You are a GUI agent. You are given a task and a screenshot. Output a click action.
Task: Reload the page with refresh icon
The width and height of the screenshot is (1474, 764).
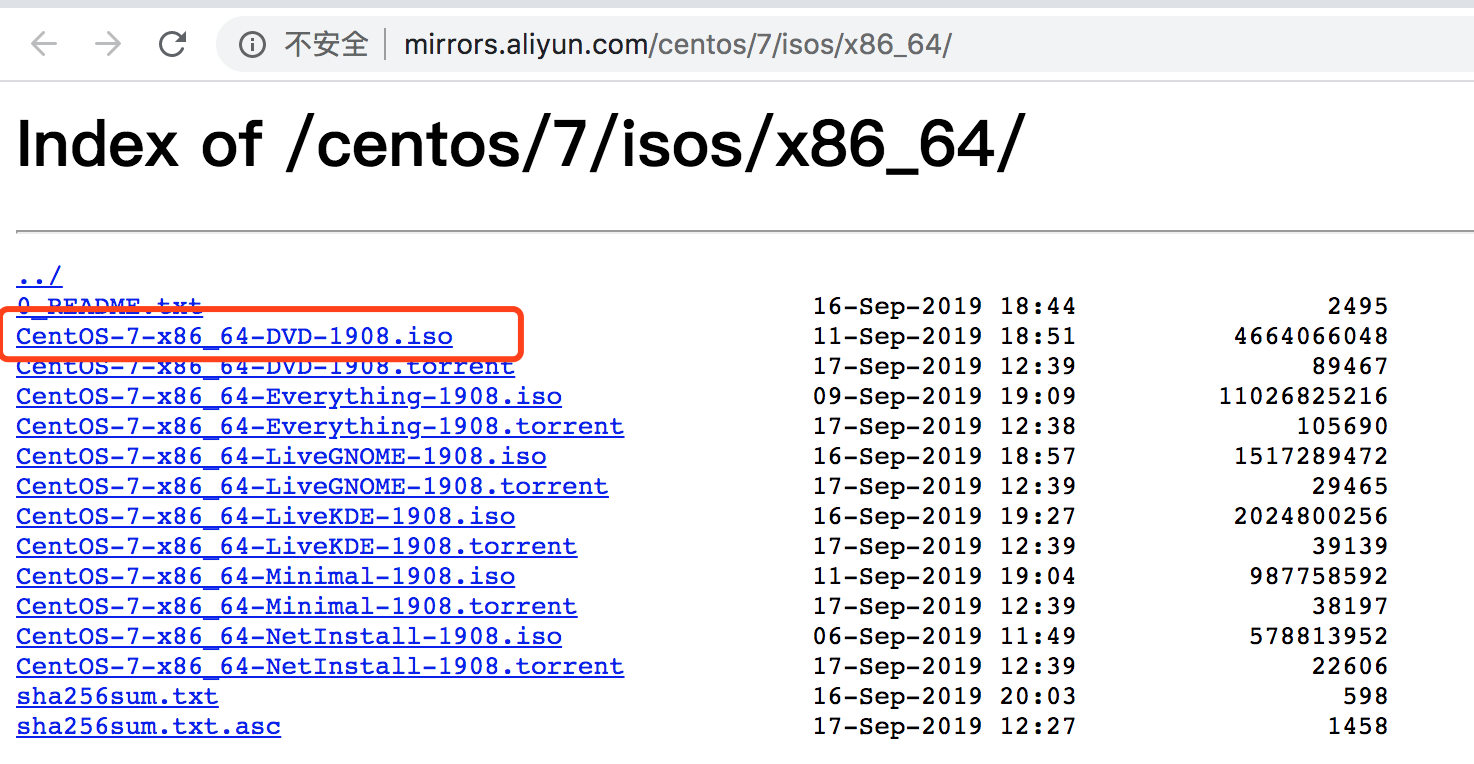(x=173, y=44)
